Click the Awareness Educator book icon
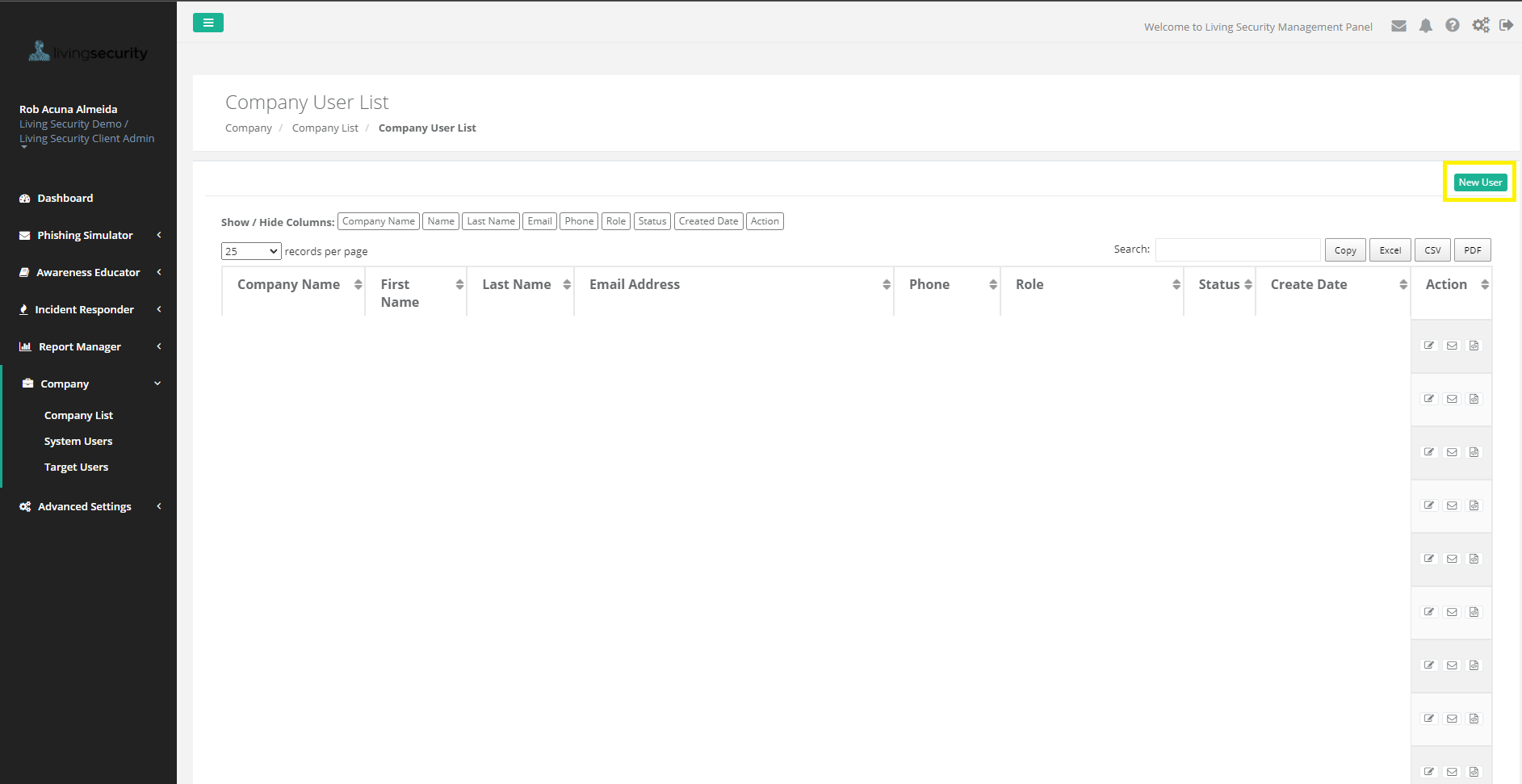The width and height of the screenshot is (1522, 784). coord(24,273)
